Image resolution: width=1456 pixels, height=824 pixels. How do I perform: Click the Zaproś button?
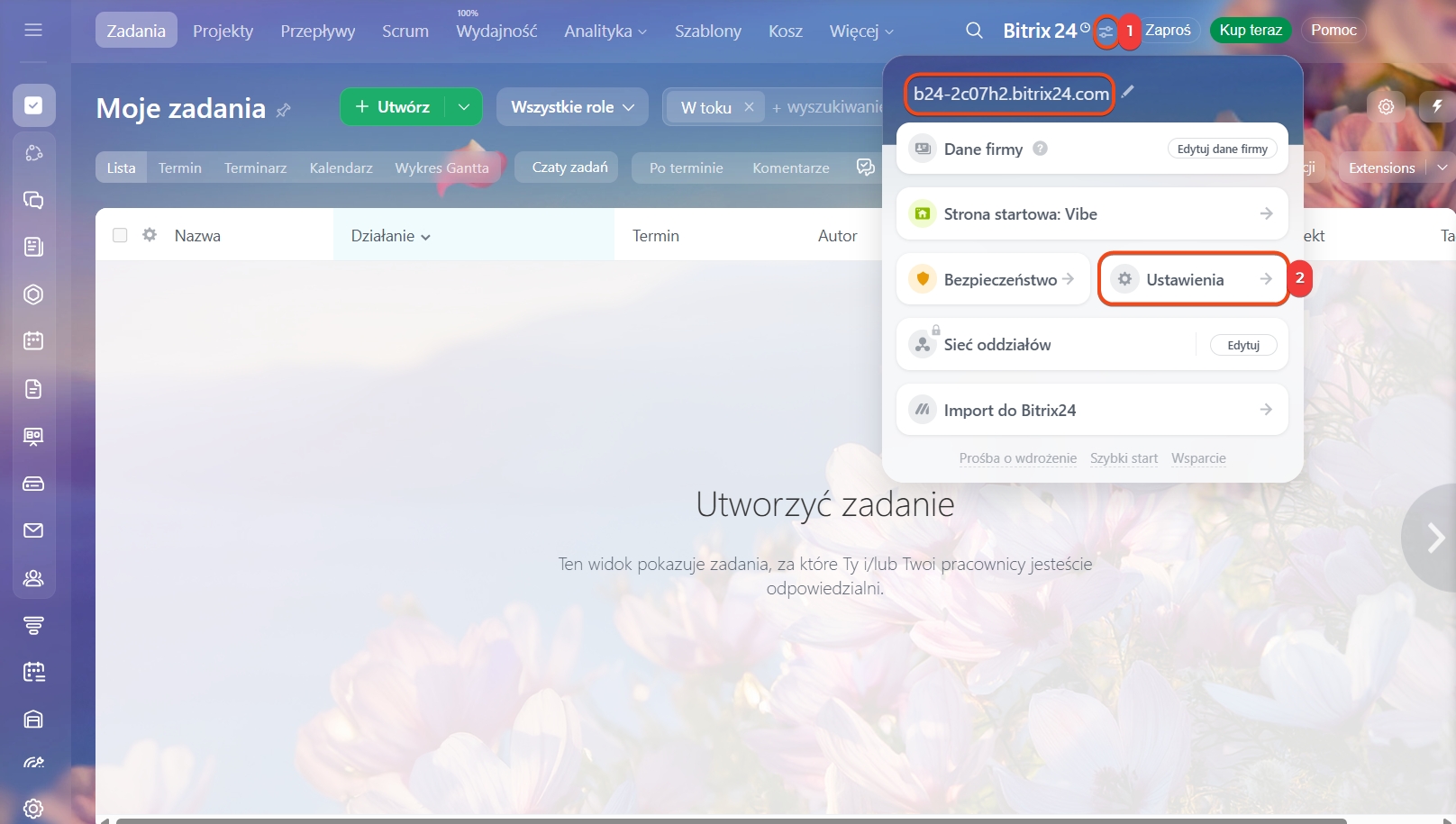[1168, 30]
